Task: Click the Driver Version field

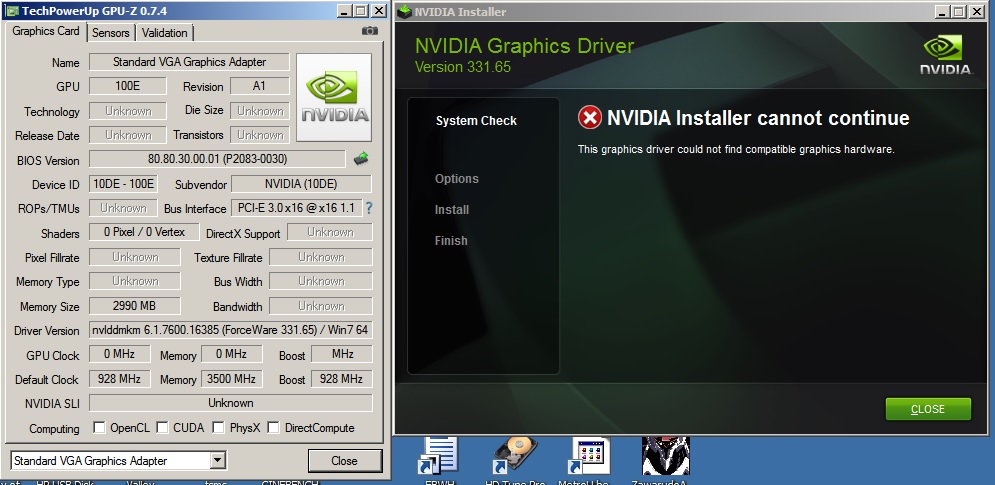Action: (230, 329)
